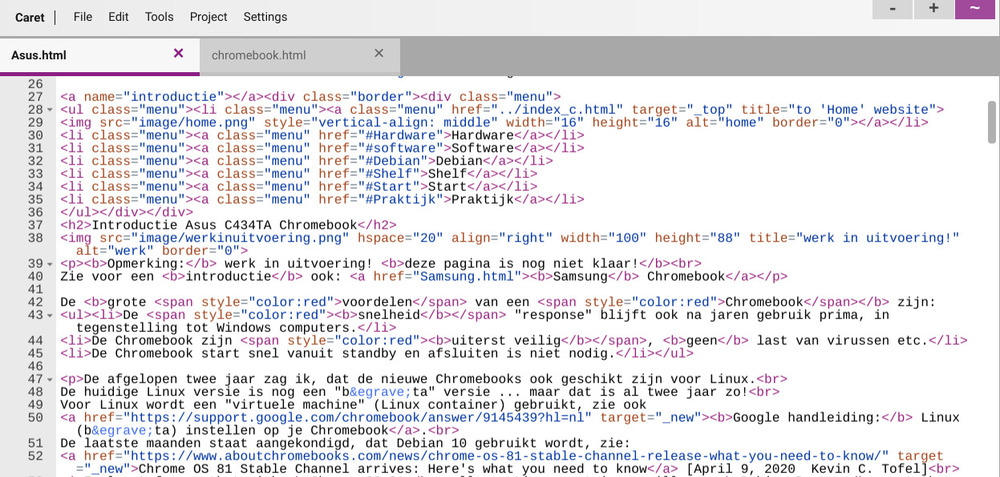This screenshot has height=477, width=1000.
Task: Click the "#software" href value
Action: click(404, 148)
